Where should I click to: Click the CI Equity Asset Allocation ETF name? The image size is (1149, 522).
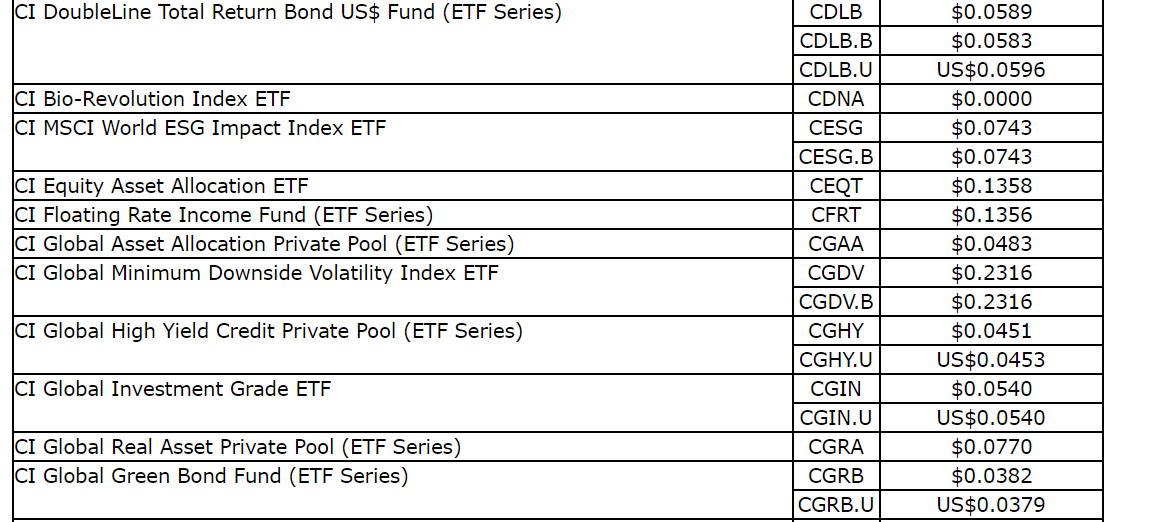pos(161,186)
